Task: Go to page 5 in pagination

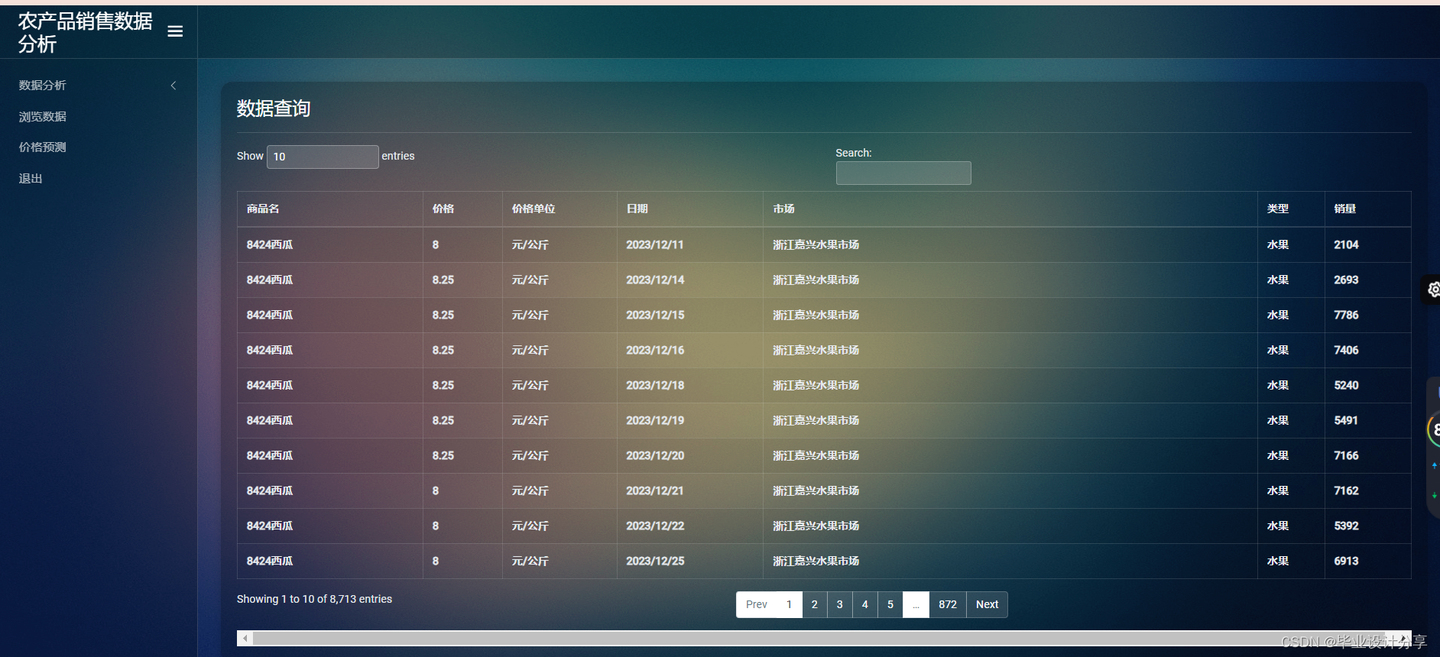Action: coord(890,604)
